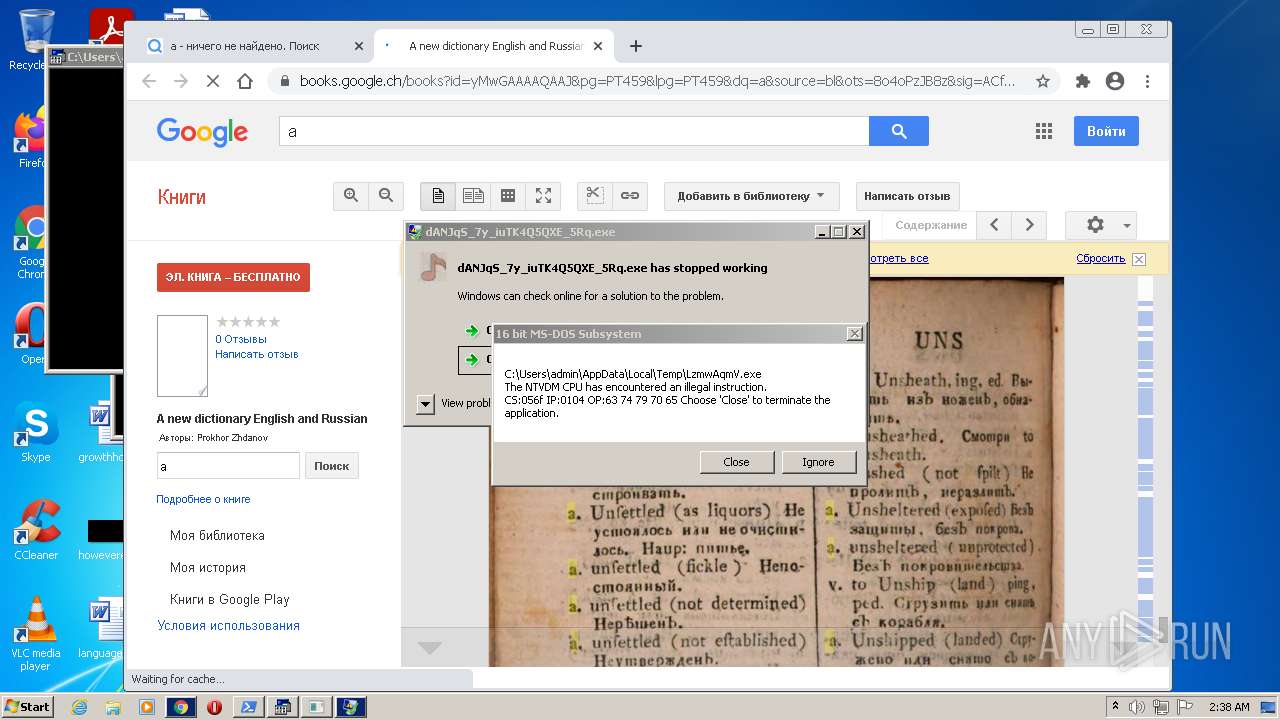Image resolution: width=1280 pixels, height=720 pixels.
Task: Focus the Google Books search field
Action: point(574,131)
